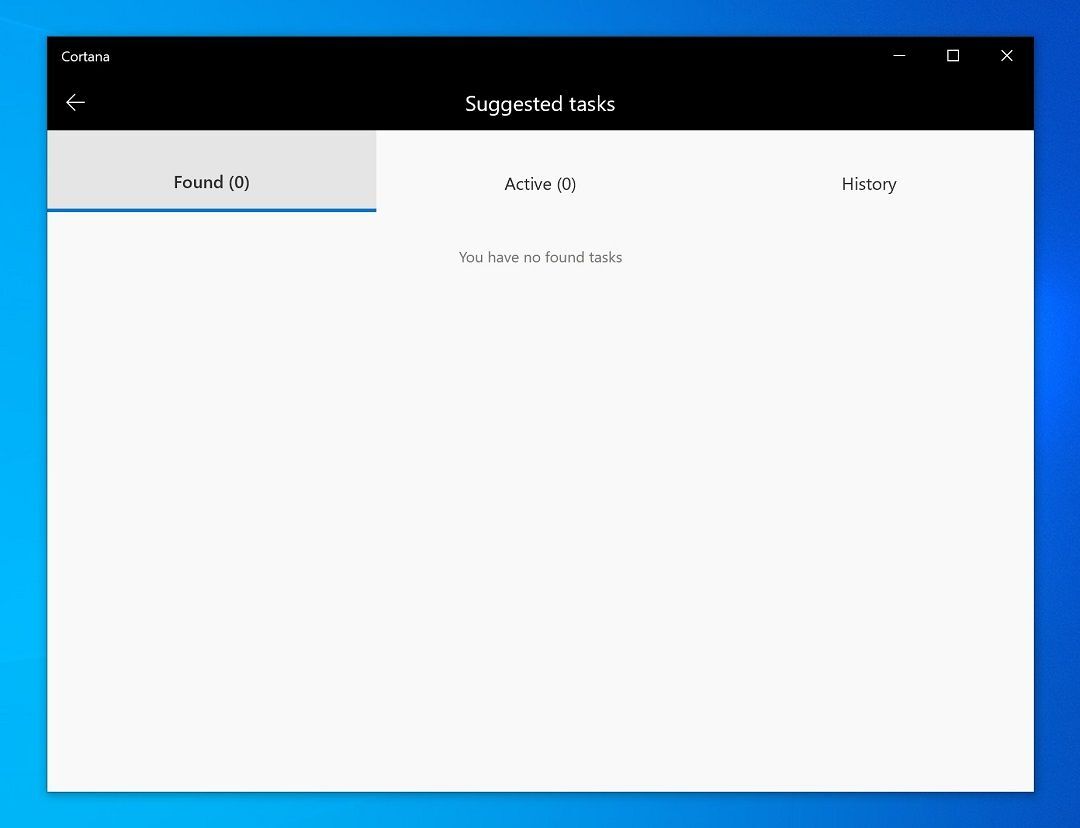Screen dimensions: 1080x828
Task: Select the Found (0) tab
Action: (211, 182)
